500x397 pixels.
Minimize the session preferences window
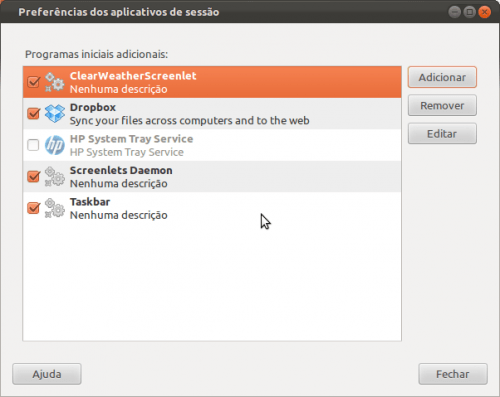(x=455, y=12)
